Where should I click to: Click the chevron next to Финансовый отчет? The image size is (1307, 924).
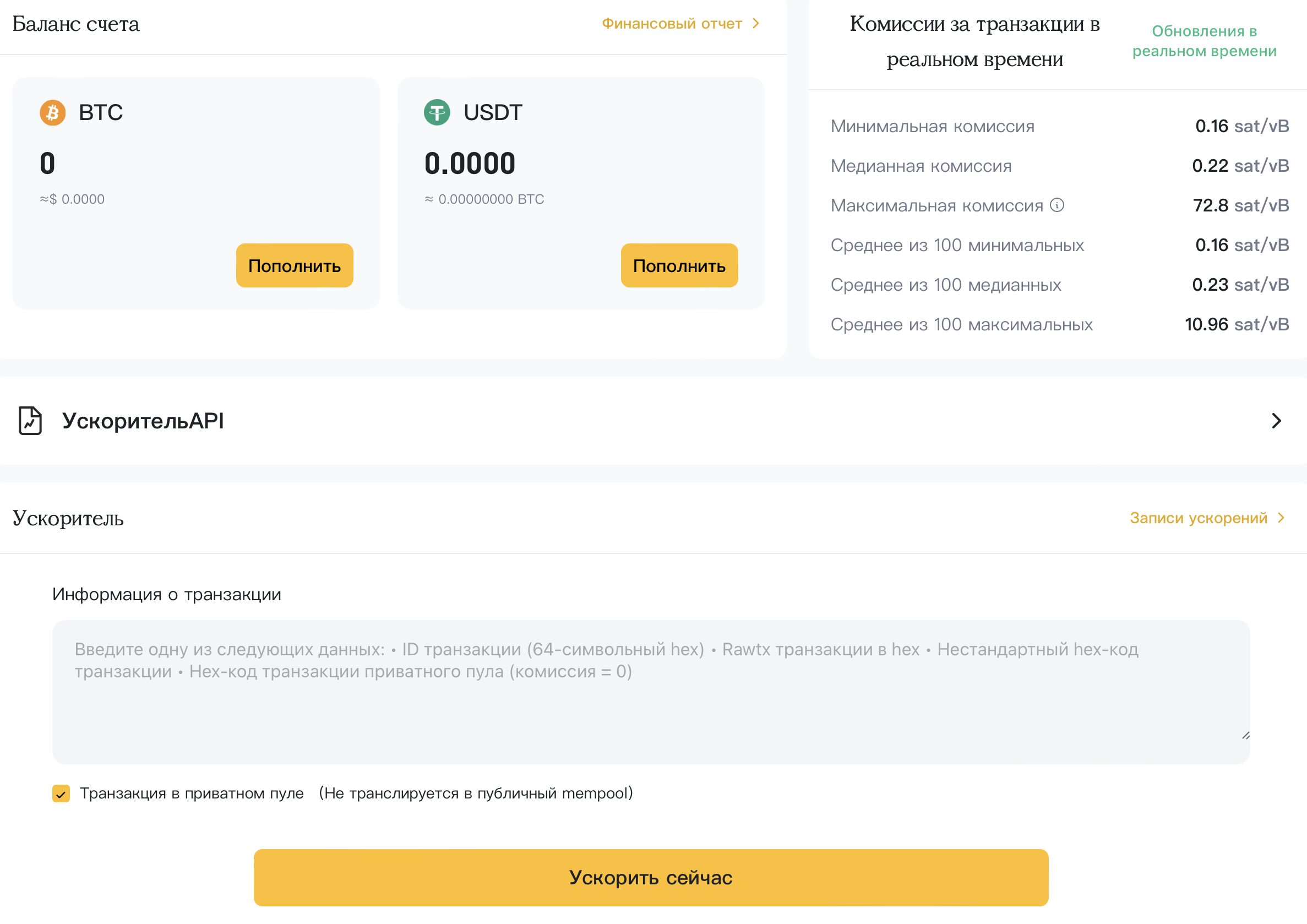[756, 23]
